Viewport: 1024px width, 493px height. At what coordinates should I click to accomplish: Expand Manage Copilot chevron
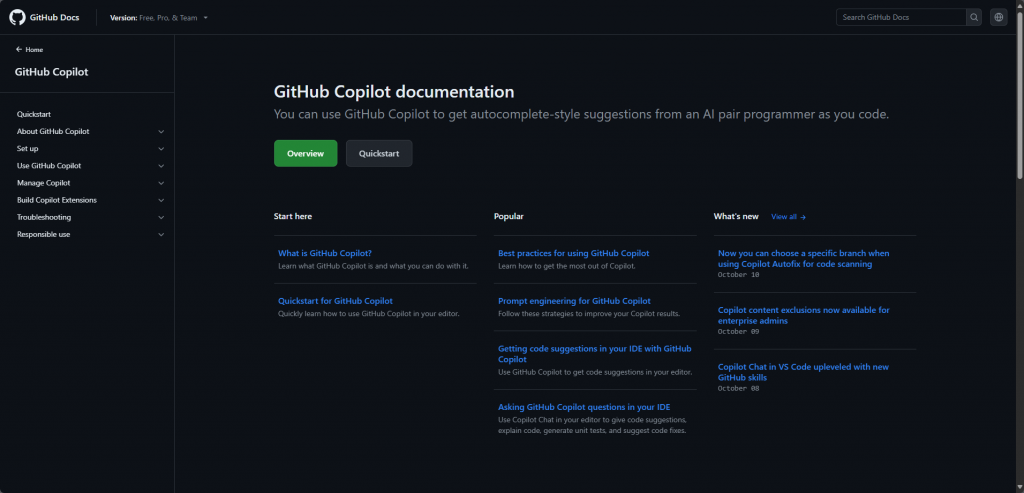[x=161, y=183]
